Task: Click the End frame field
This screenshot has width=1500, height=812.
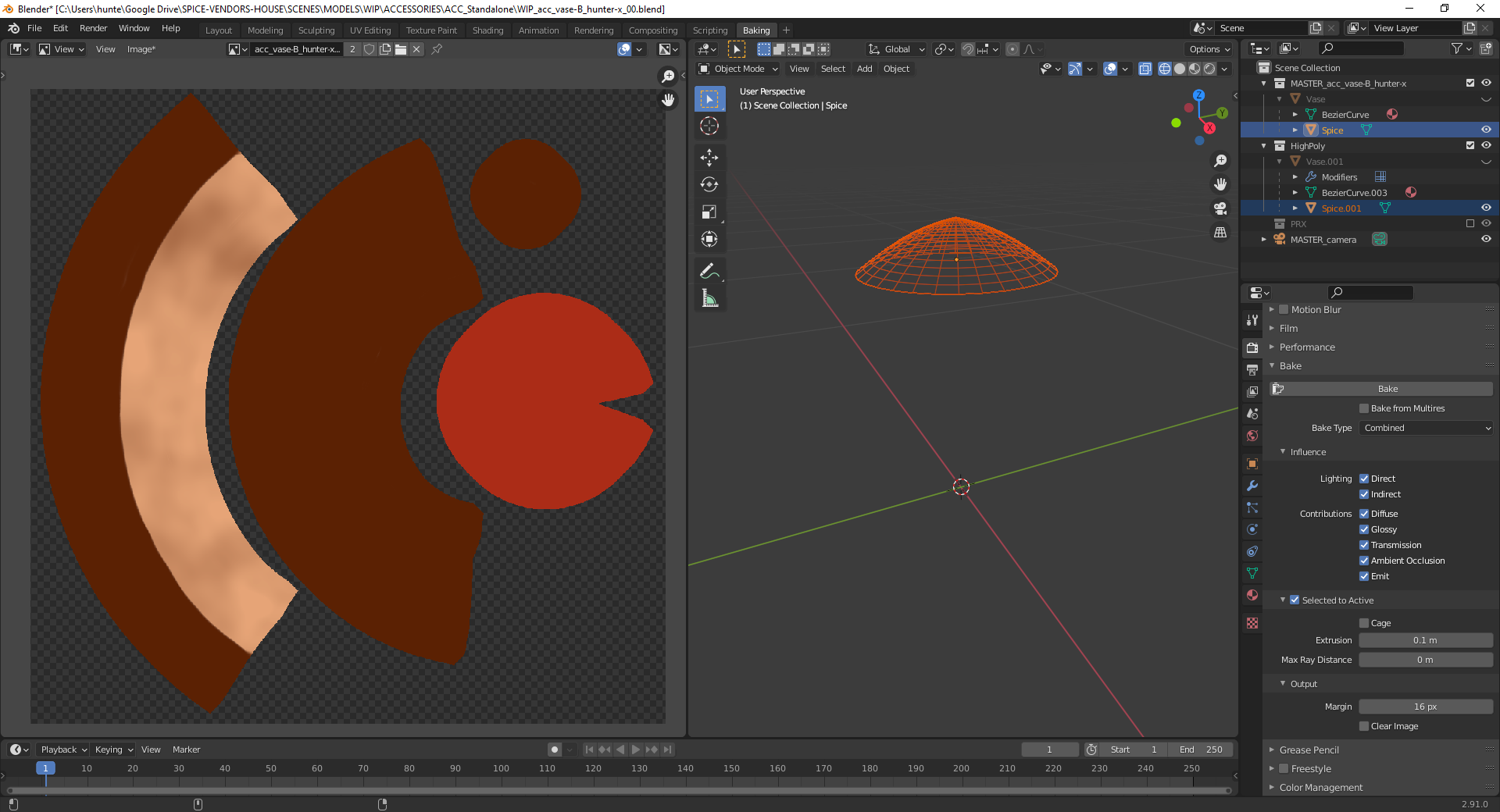Action: (1202, 750)
